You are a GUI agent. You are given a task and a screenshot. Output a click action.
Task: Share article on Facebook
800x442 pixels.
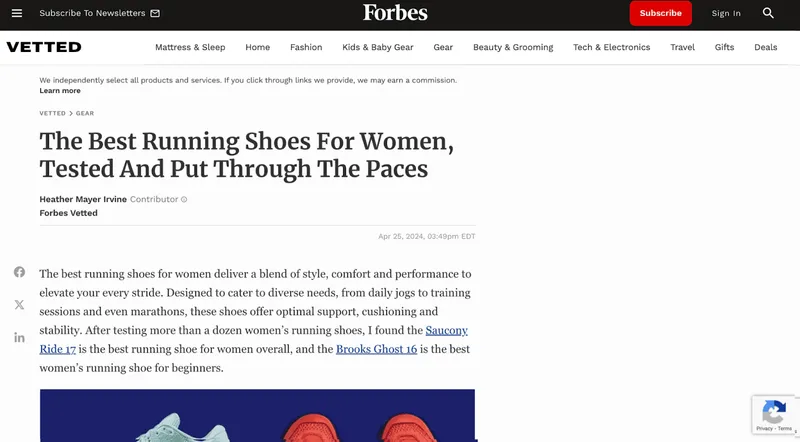pyautogui.click(x=19, y=272)
